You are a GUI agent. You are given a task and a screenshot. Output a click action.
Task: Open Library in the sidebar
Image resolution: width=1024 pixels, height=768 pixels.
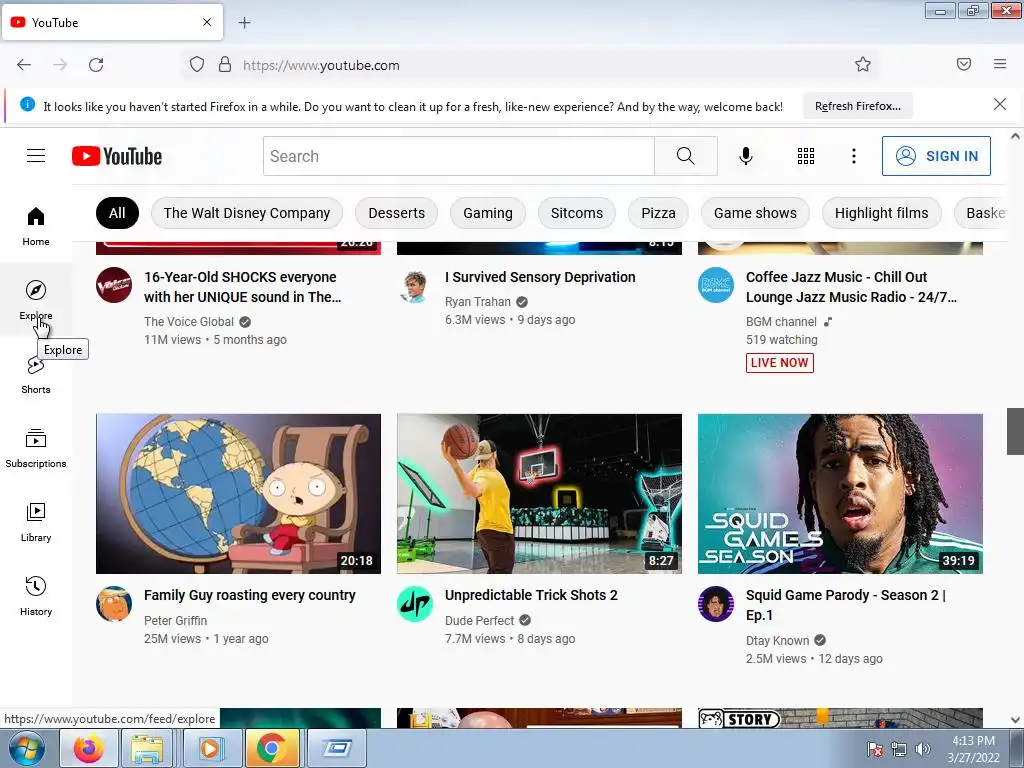click(36, 522)
